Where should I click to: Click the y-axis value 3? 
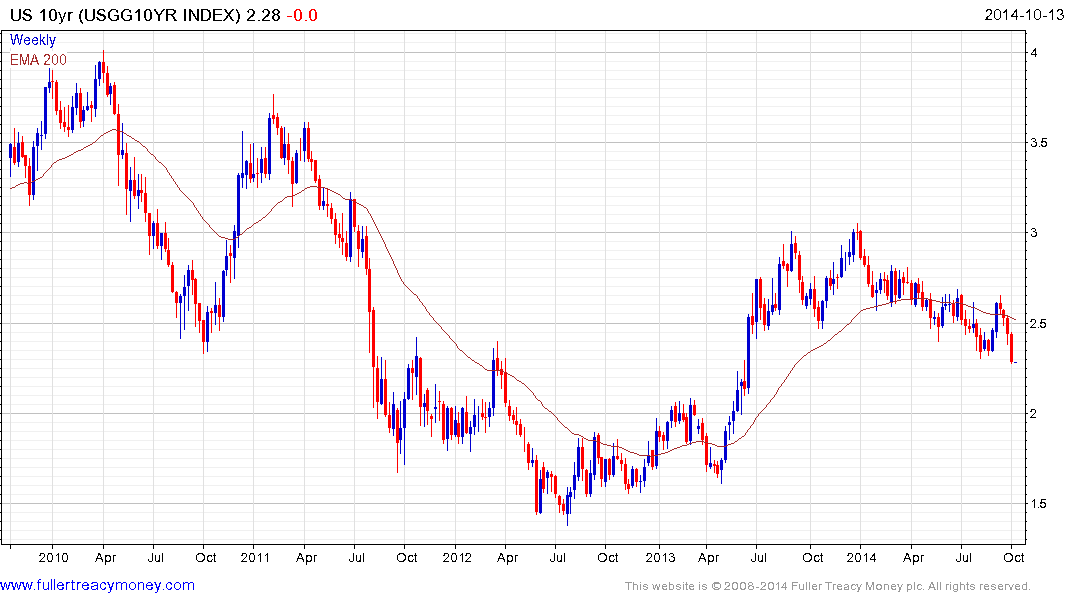(1034, 233)
